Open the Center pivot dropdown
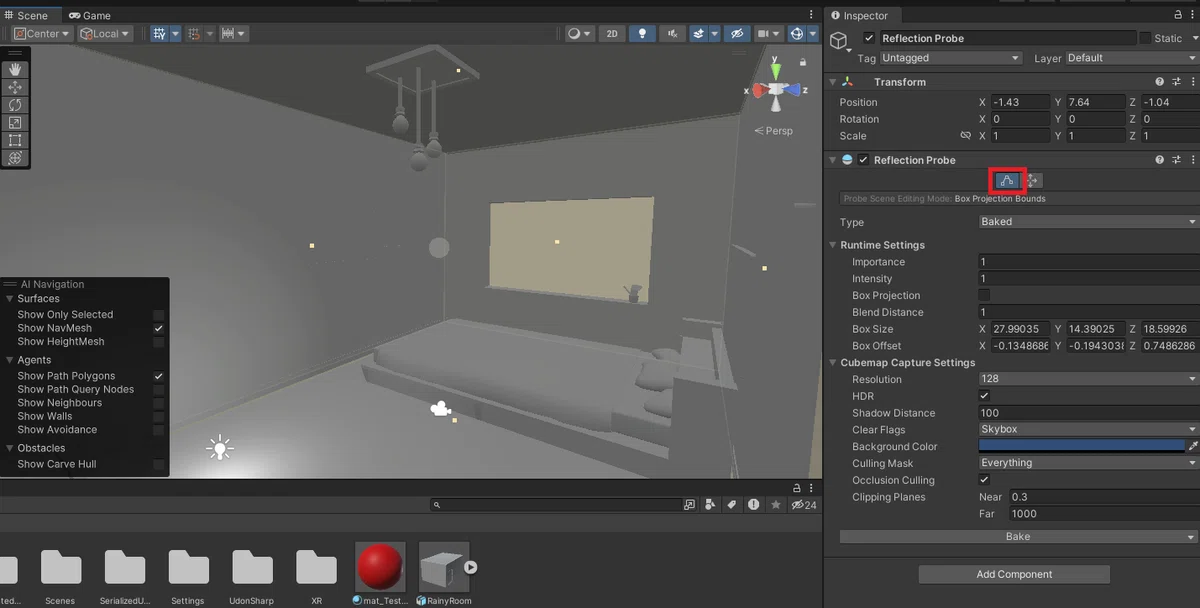This screenshot has height=608, width=1200. [42, 33]
